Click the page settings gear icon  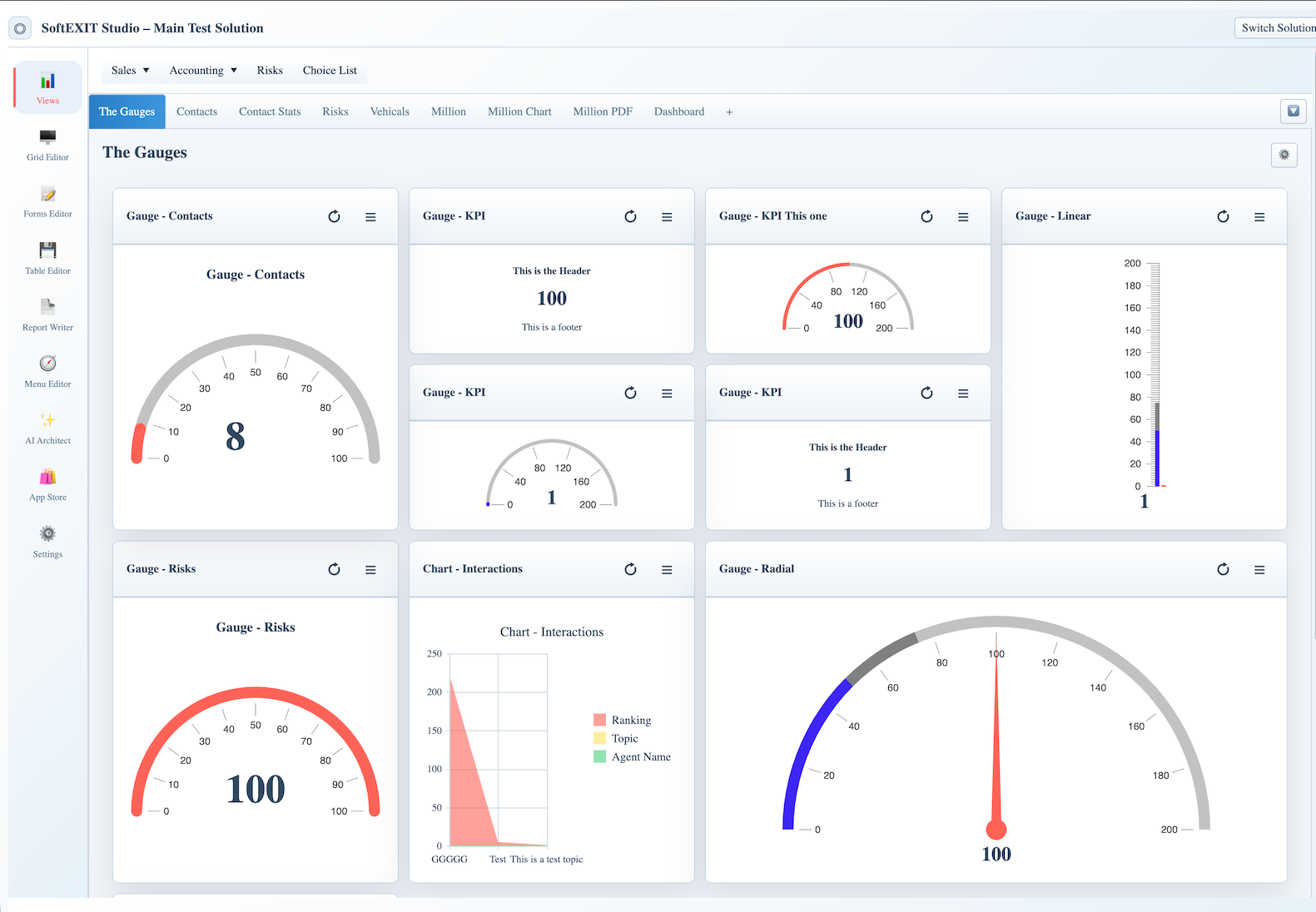coord(1284,155)
